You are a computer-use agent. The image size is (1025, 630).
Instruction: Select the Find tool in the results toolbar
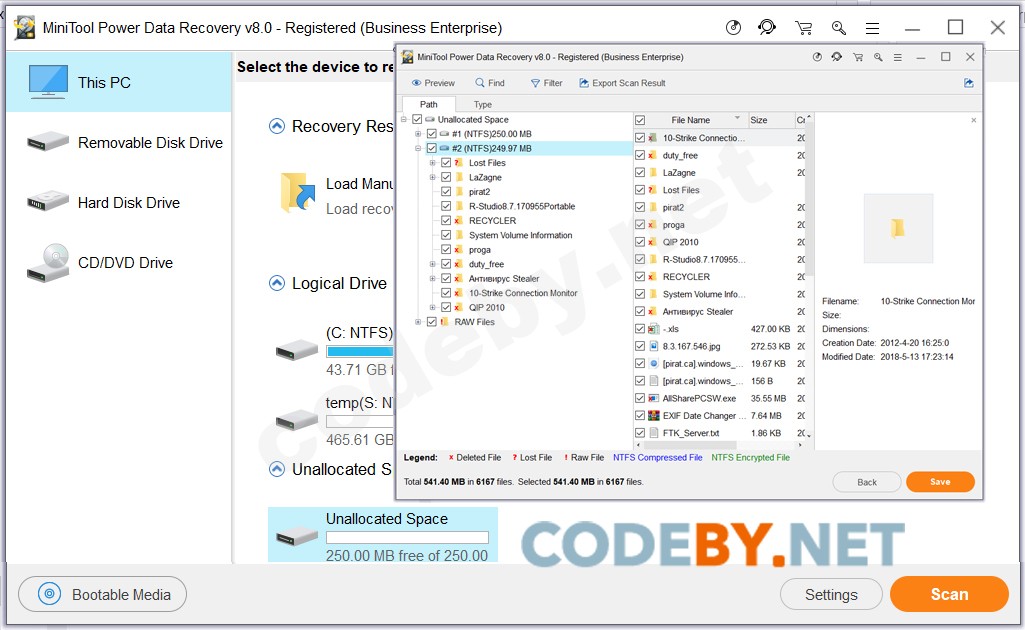click(489, 83)
